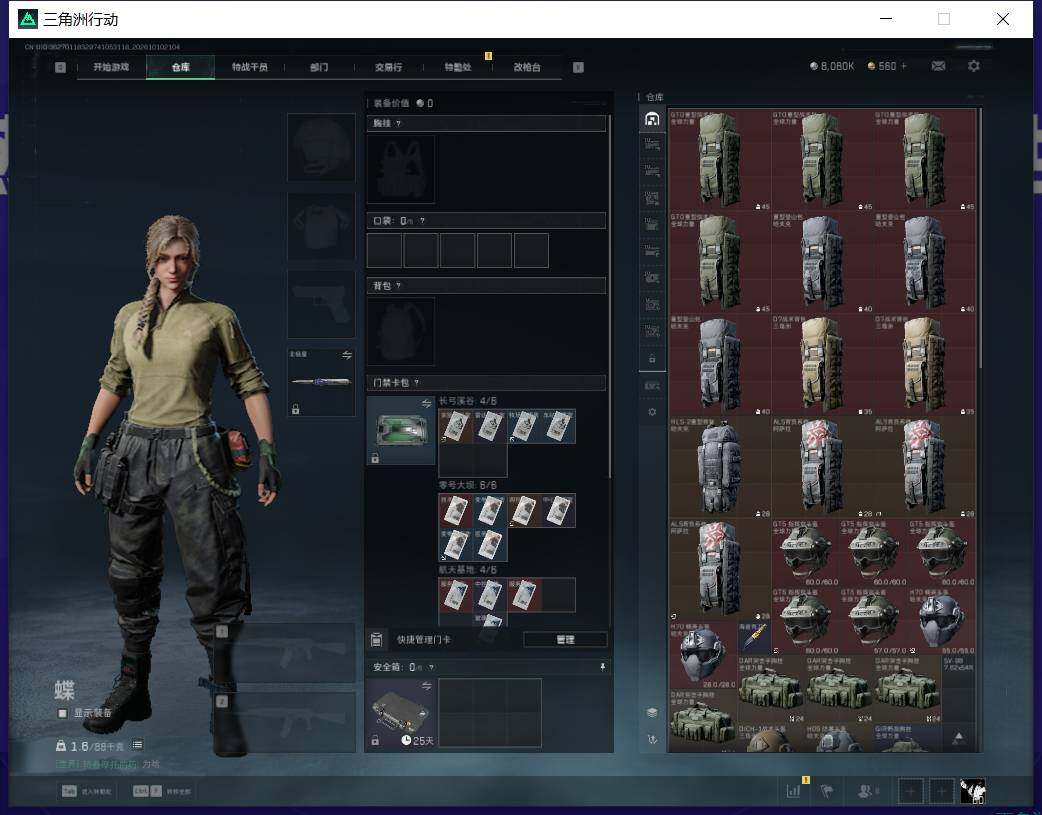Select the main warehouse category icon

click(x=652, y=119)
